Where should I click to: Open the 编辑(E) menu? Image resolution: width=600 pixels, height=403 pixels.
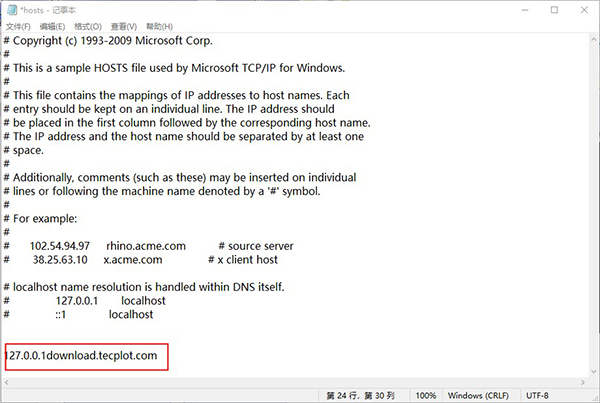pos(53,28)
